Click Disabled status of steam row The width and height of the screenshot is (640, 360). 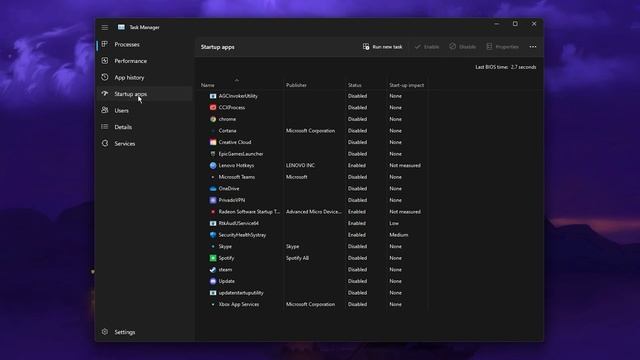[358, 270]
